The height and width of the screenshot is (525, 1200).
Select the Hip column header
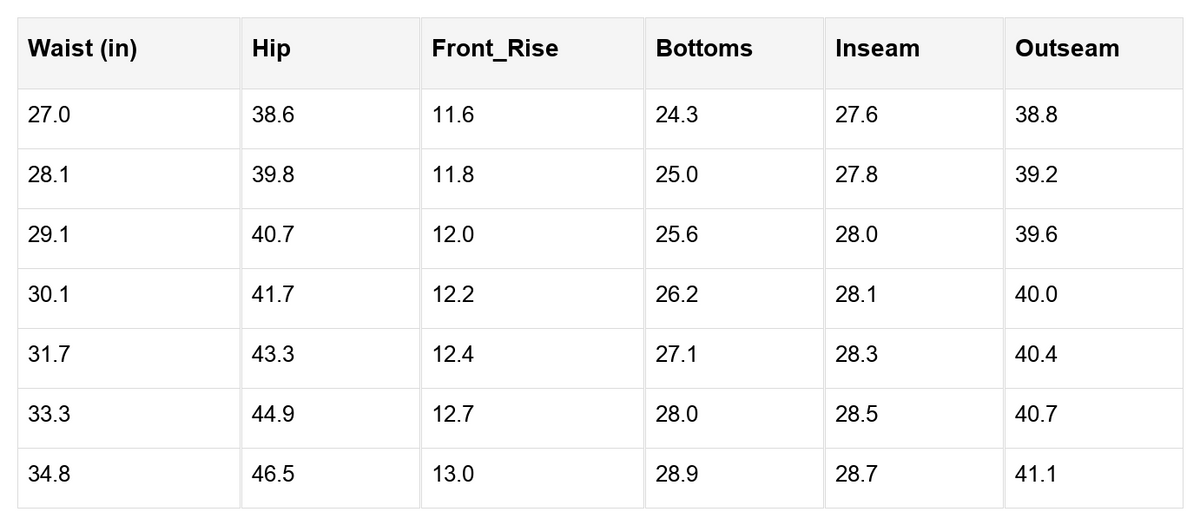[331, 52]
